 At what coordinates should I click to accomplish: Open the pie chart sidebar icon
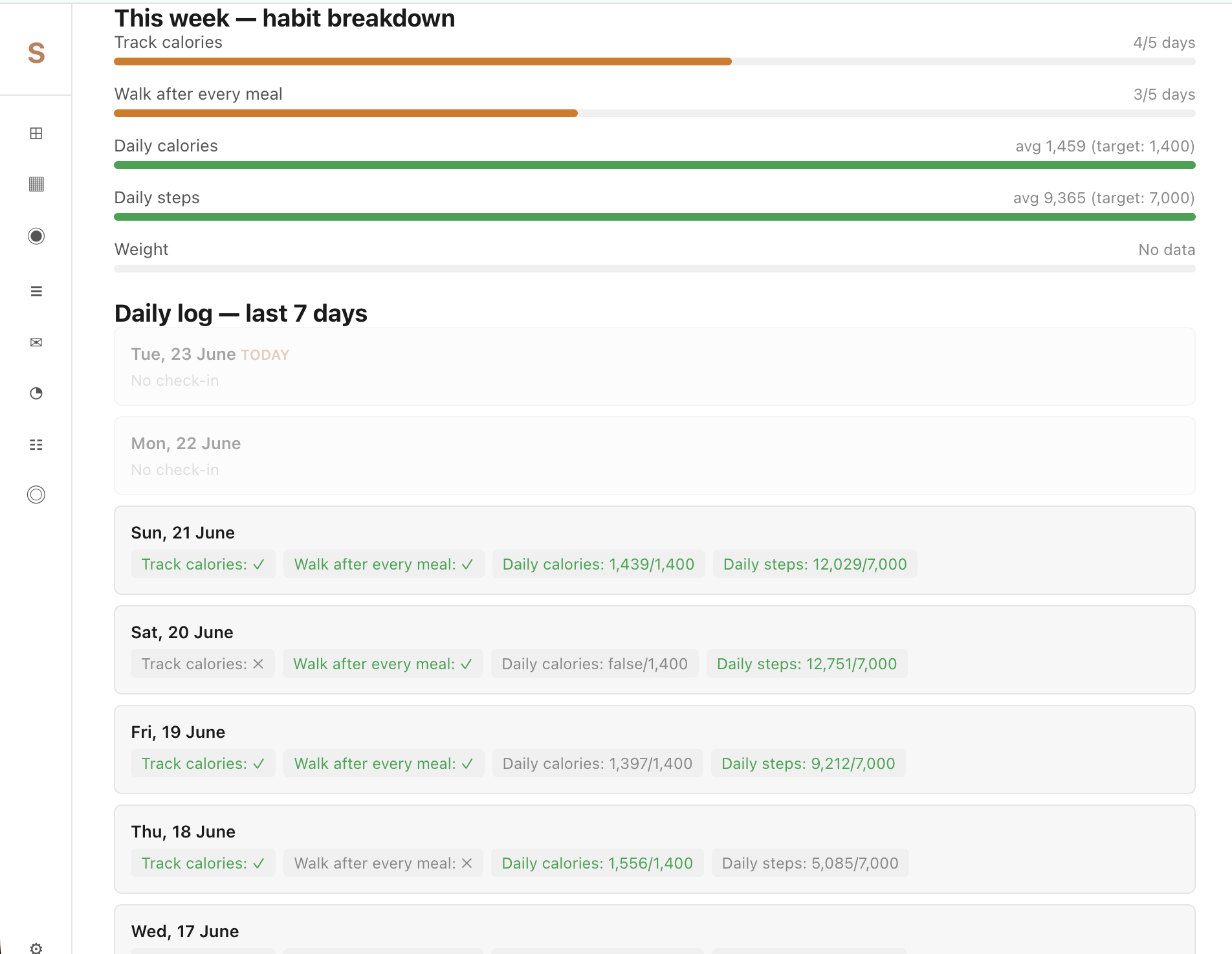tap(36, 394)
